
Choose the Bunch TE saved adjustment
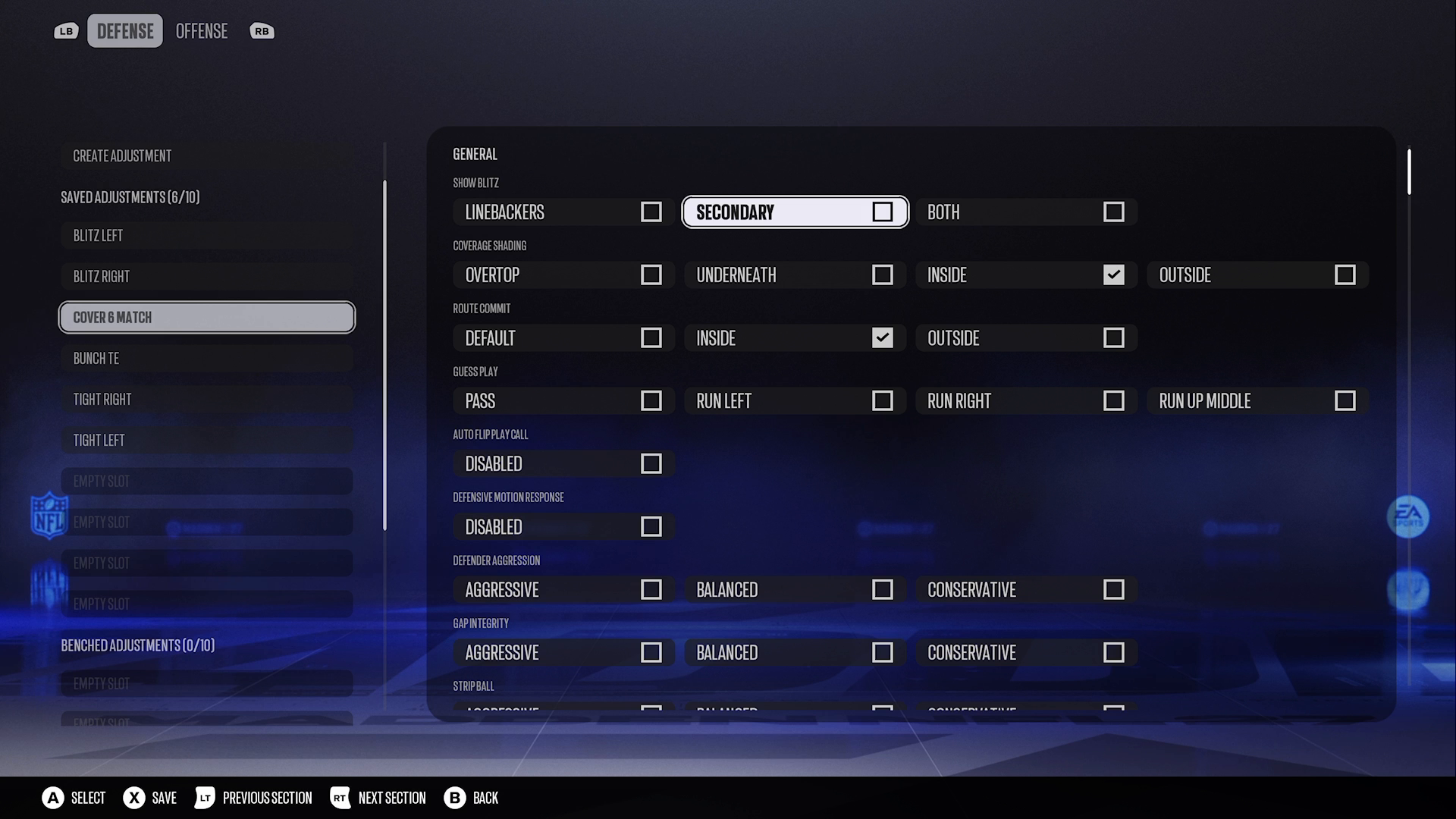click(207, 358)
